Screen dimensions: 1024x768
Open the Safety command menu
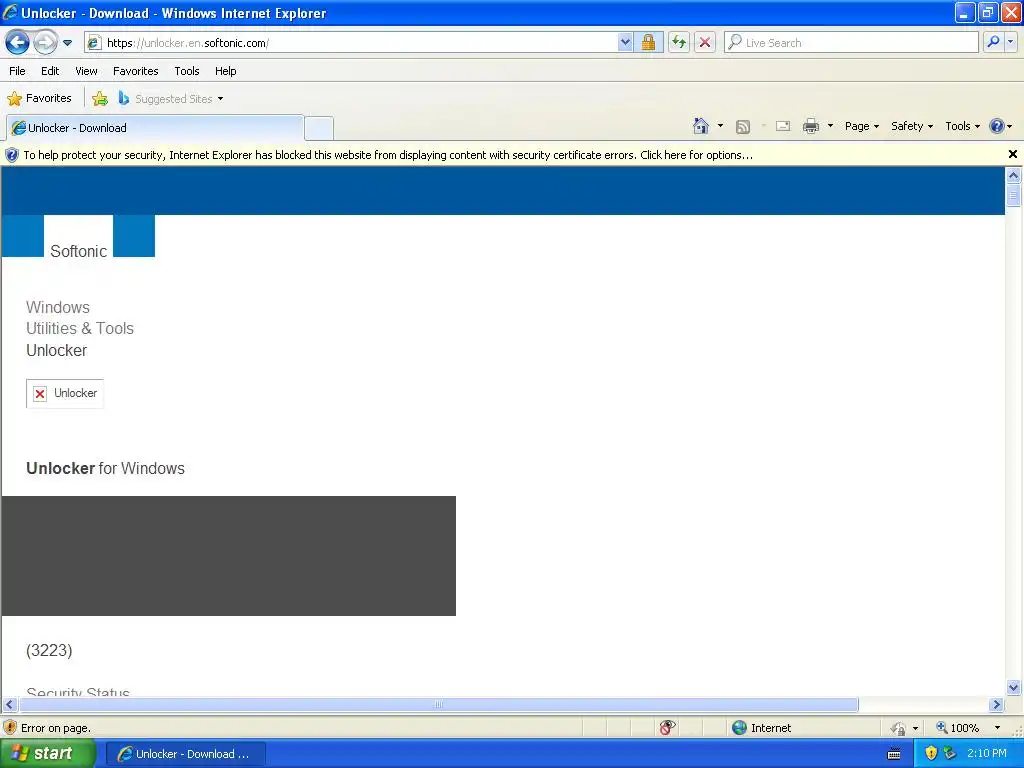pos(912,126)
